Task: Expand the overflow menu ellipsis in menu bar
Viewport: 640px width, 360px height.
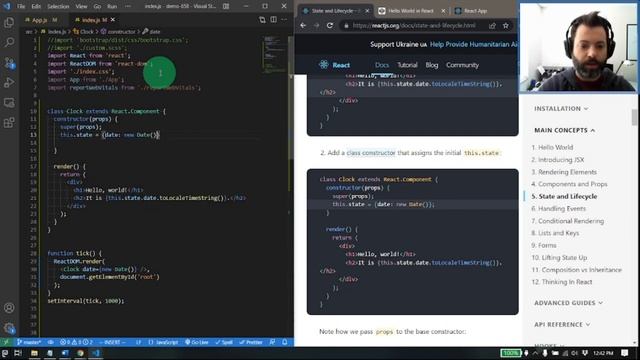Action: coord(128,6)
